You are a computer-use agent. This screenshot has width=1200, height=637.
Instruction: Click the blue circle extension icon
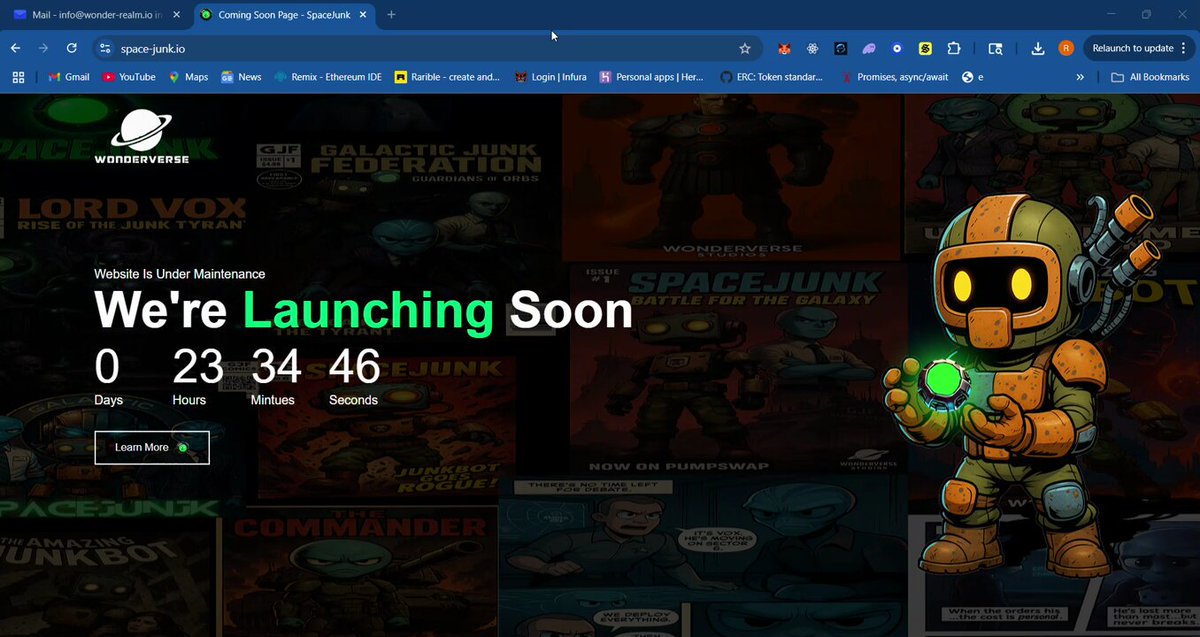pyautogui.click(x=897, y=48)
